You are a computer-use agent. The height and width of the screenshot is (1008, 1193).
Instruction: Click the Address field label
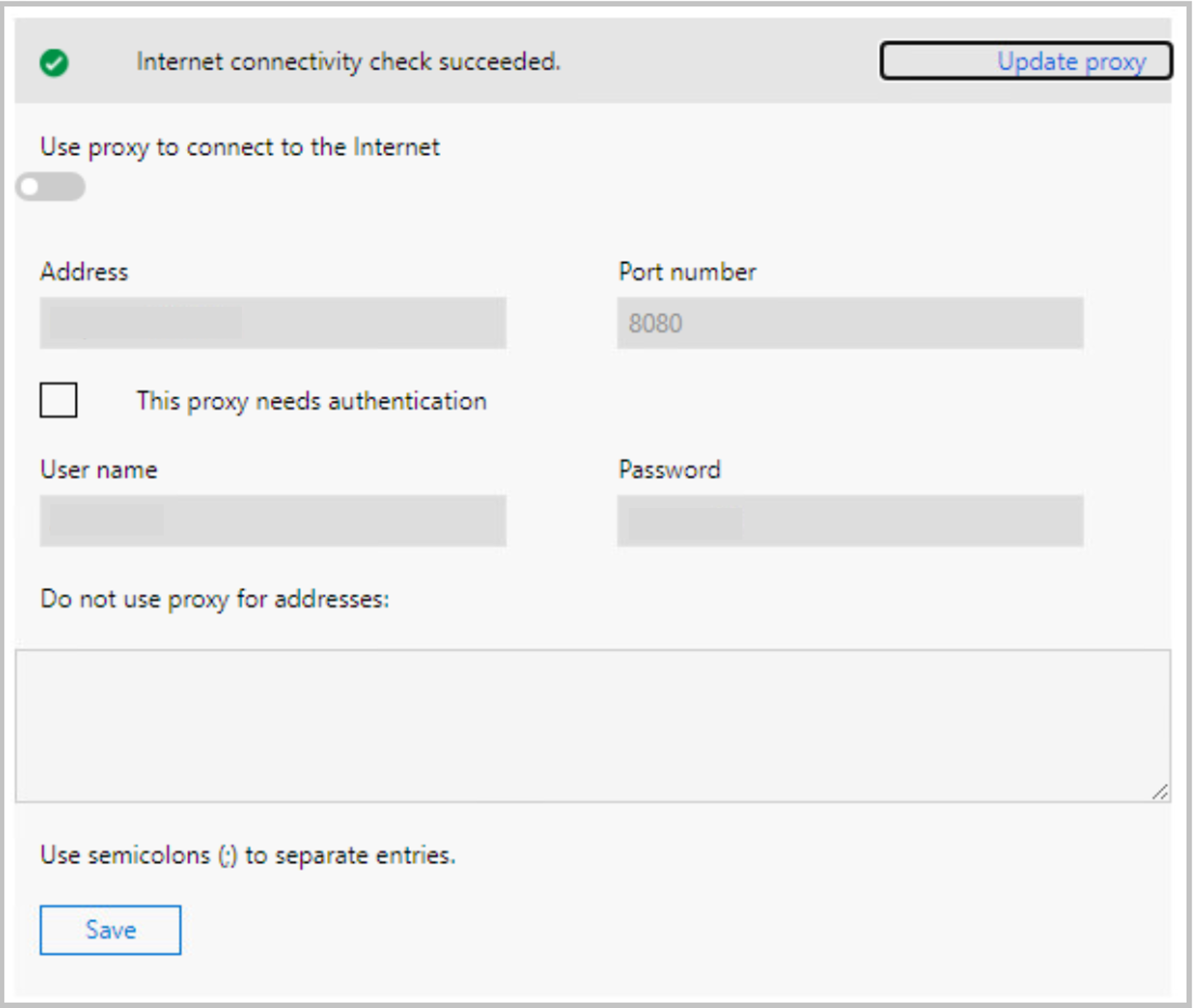(x=85, y=272)
